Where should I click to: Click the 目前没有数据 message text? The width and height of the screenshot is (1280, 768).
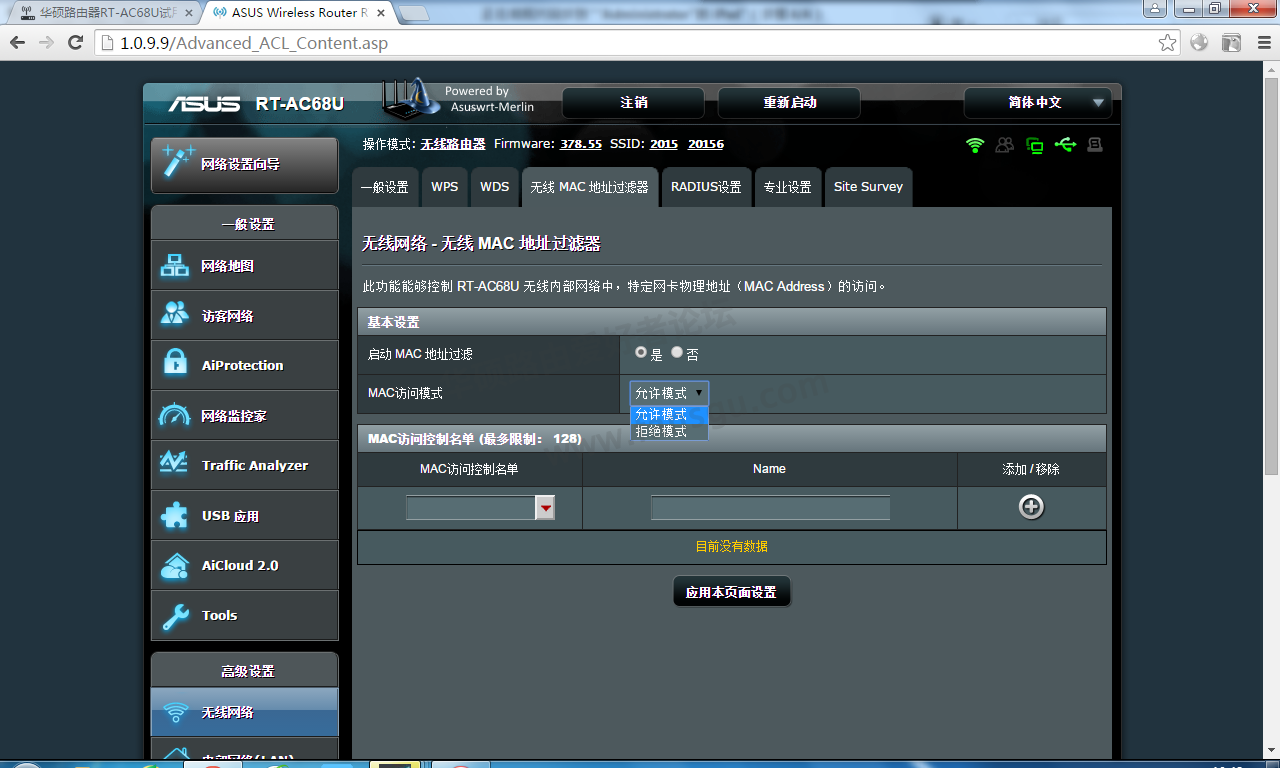[732, 546]
